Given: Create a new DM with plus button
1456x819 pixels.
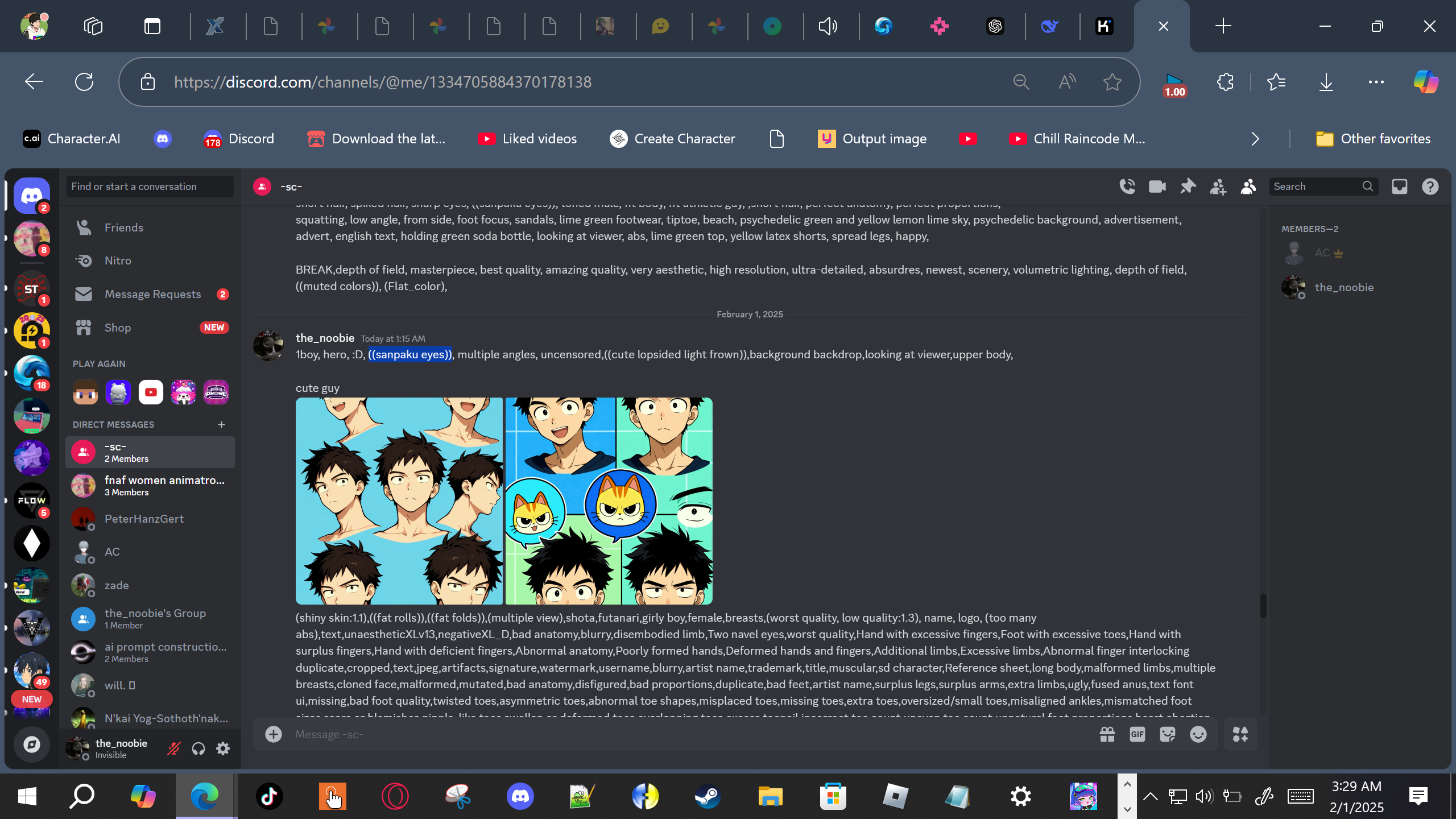Looking at the screenshot, I should pos(221,424).
